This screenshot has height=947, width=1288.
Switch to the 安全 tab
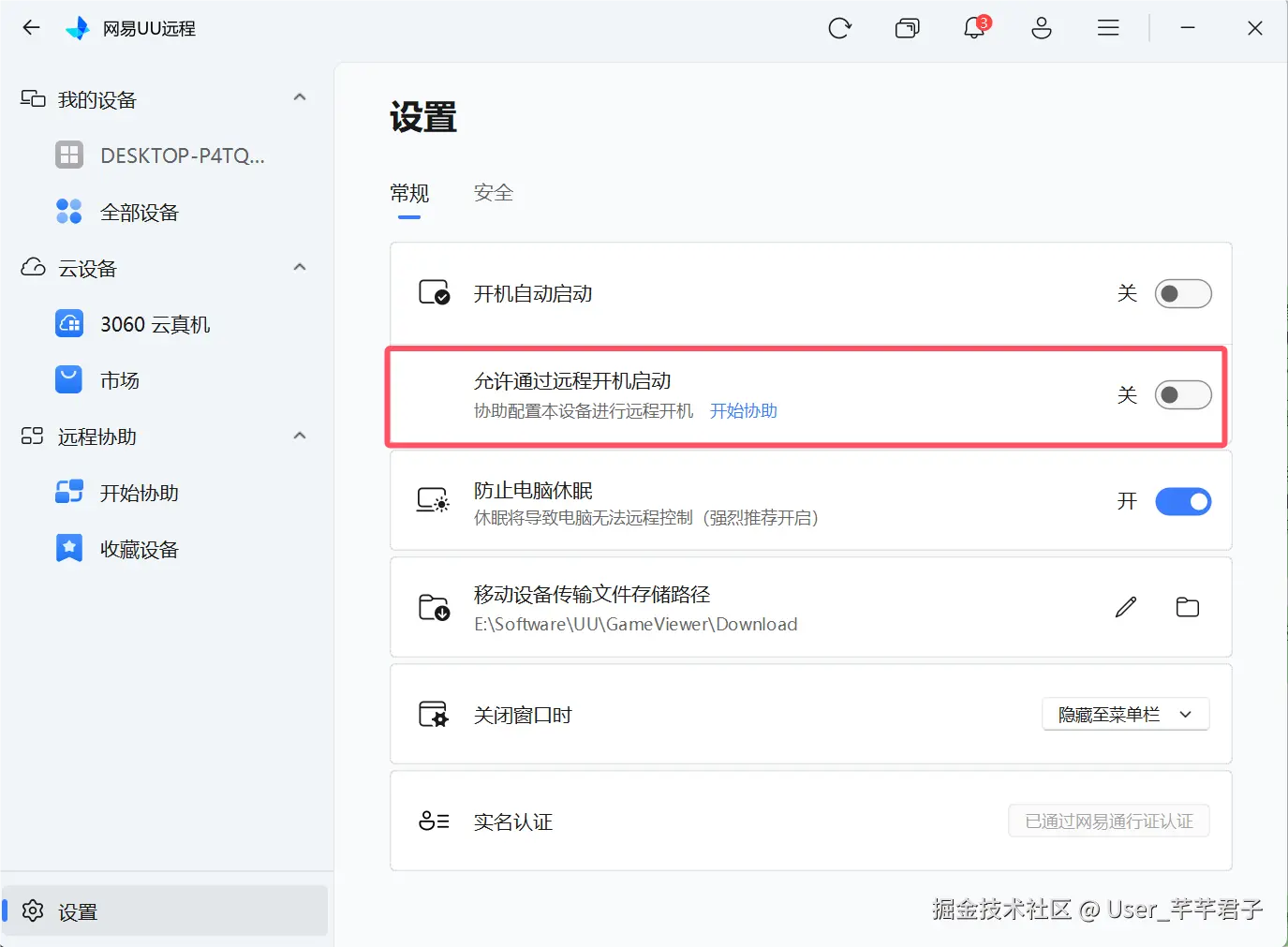(494, 193)
